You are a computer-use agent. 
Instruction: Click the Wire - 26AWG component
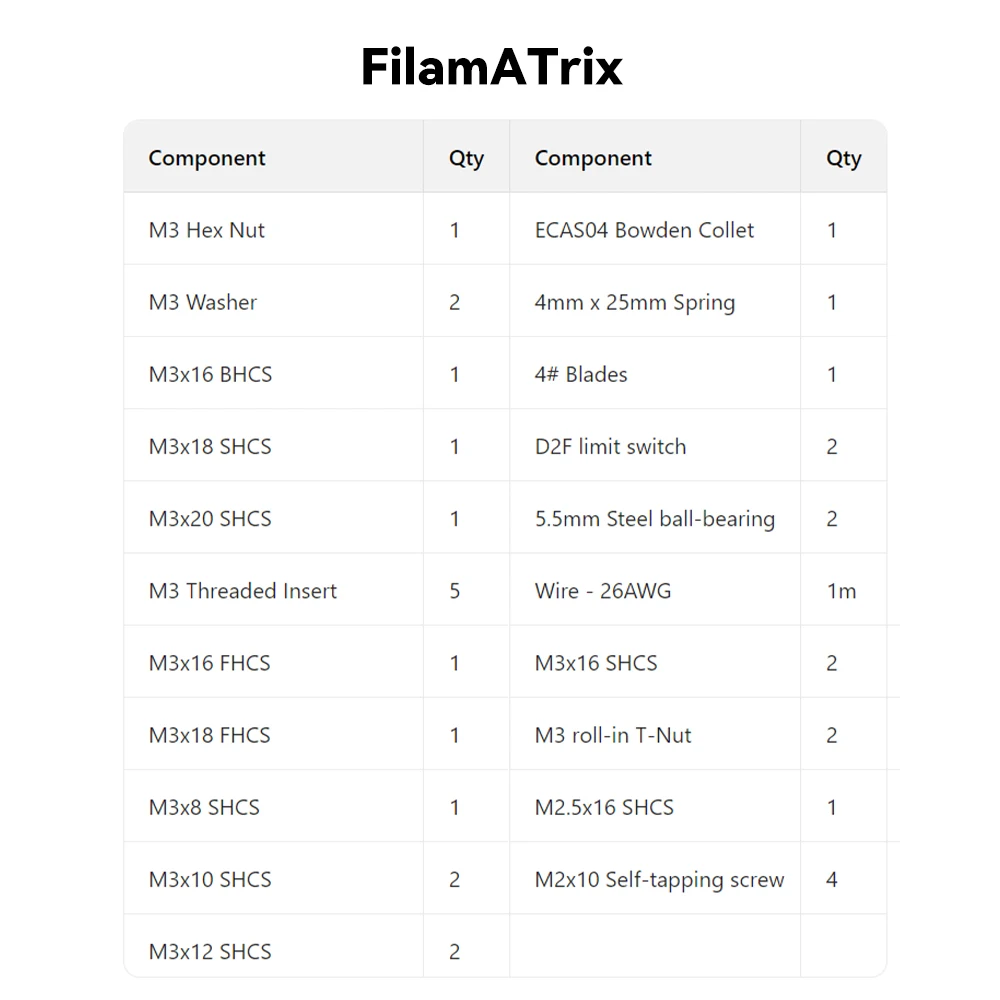coord(603,590)
